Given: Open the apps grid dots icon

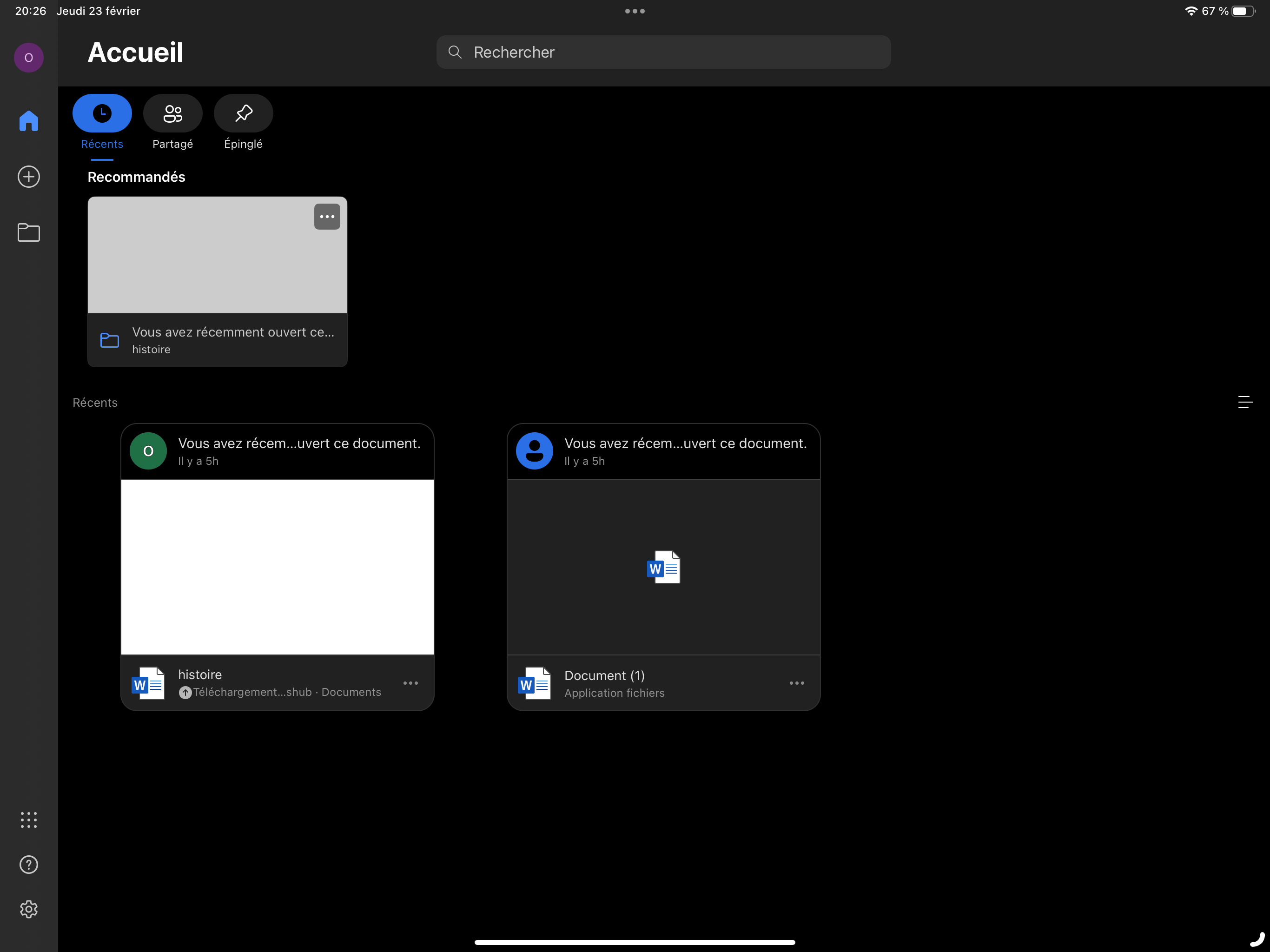Looking at the screenshot, I should [x=29, y=820].
